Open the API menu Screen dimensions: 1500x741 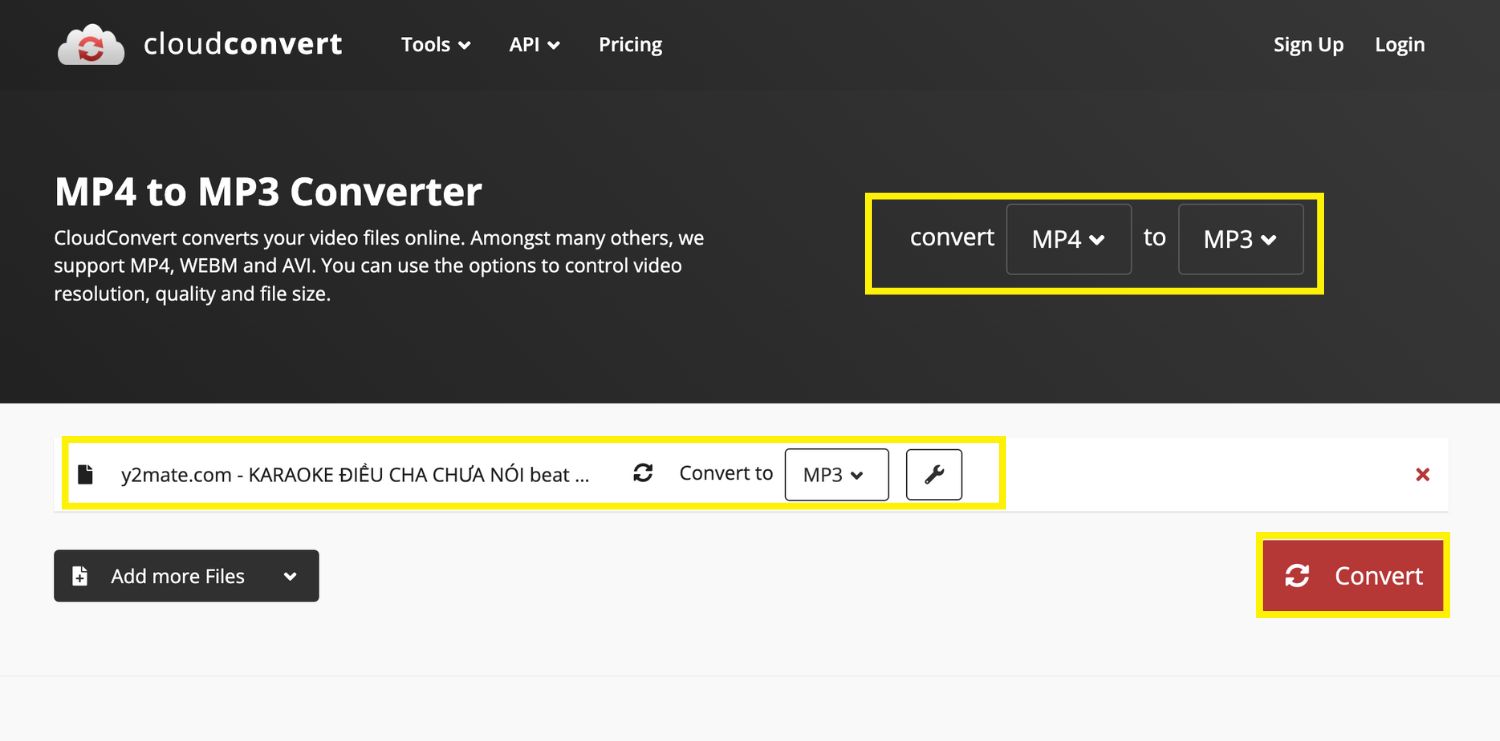point(534,45)
